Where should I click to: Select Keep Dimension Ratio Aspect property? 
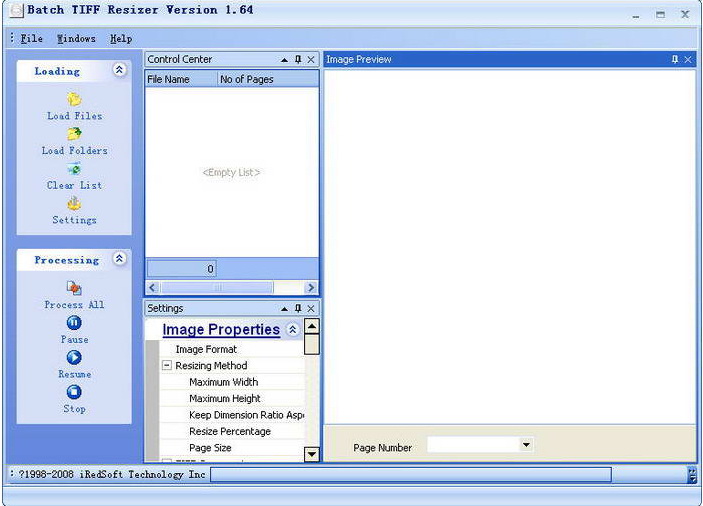232,415
